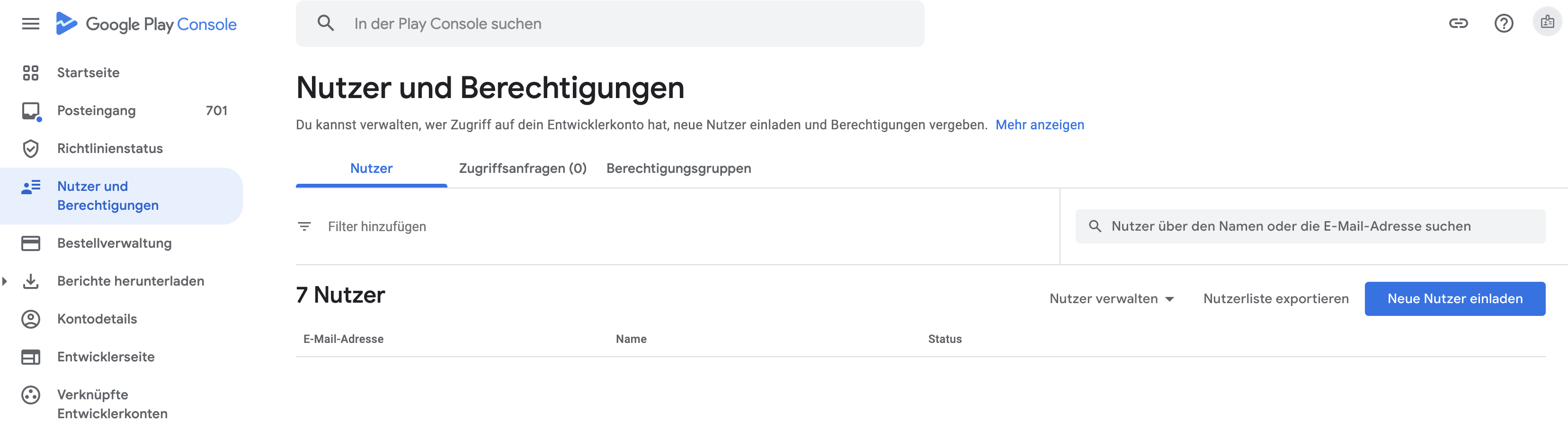Open Entwicklerseite in the sidebar
The height and width of the screenshot is (431, 1568).
pos(122,357)
